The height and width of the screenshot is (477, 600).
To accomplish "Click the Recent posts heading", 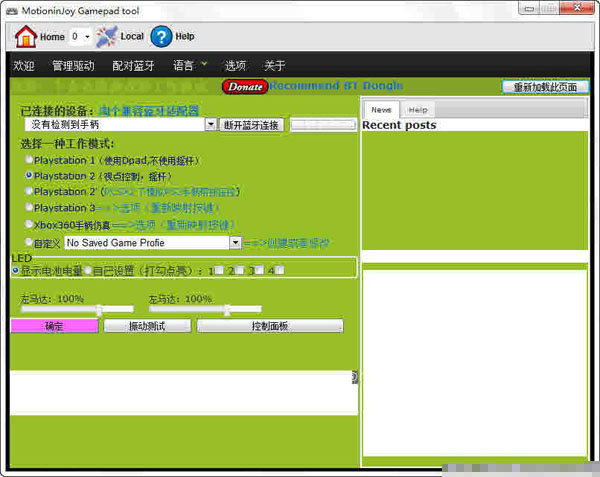I will click(x=399, y=125).
